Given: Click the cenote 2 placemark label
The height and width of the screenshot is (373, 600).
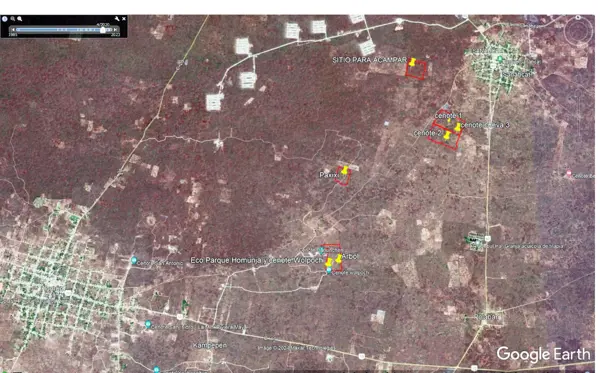Looking at the screenshot, I should coord(428,133).
